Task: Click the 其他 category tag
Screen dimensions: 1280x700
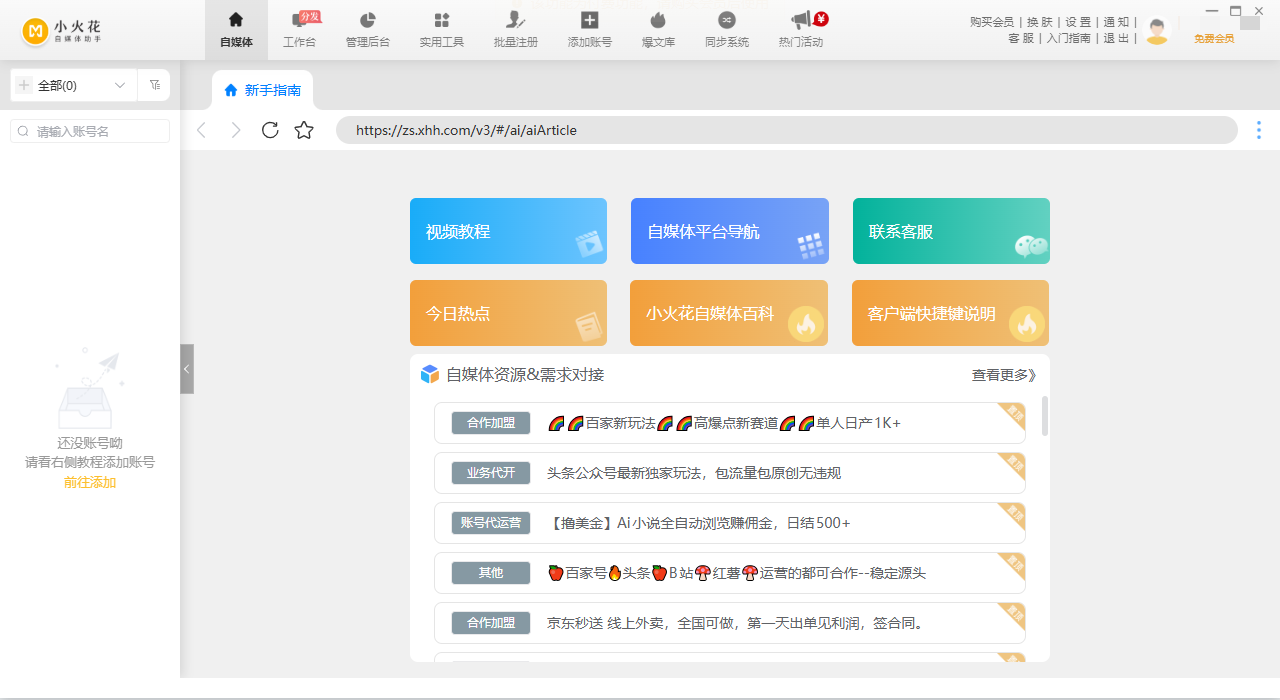Action: point(491,573)
